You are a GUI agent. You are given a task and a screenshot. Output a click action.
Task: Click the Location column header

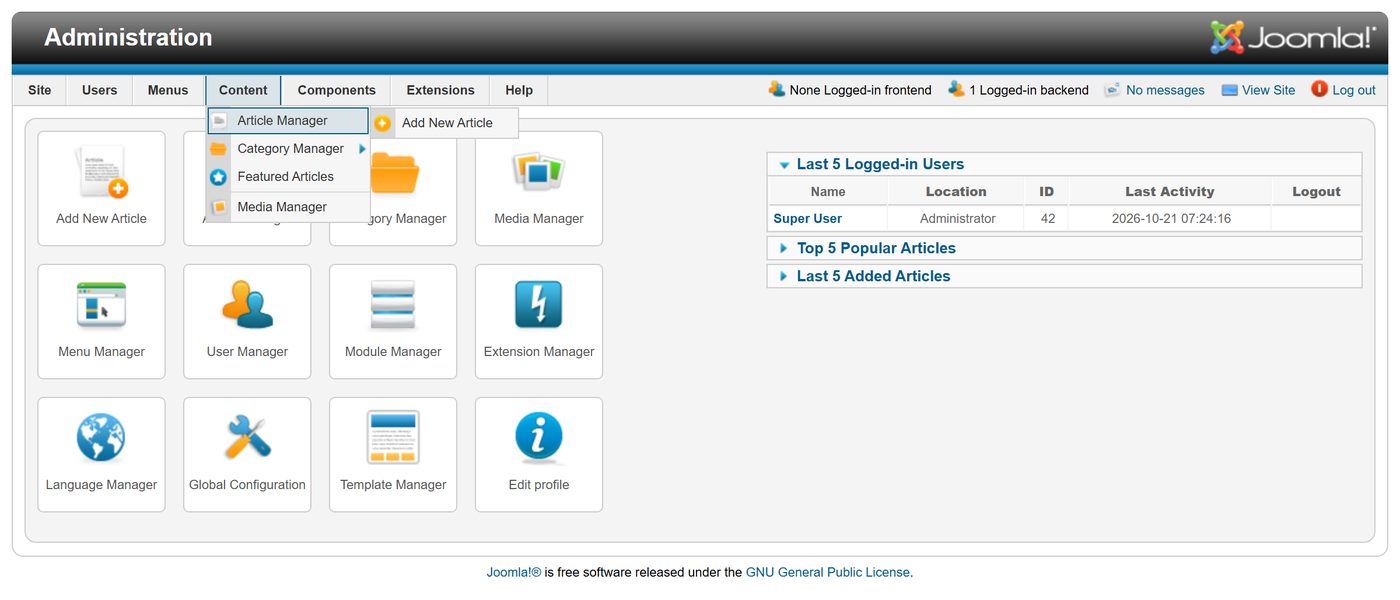[956, 192]
